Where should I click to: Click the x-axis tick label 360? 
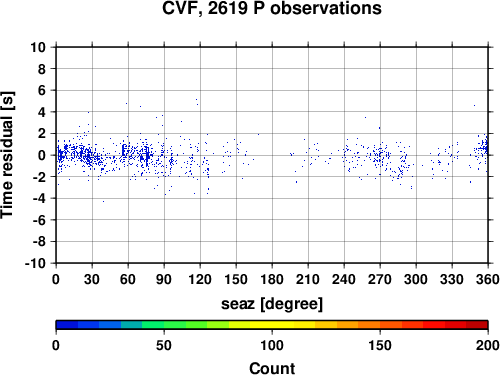pyautogui.click(x=488, y=279)
